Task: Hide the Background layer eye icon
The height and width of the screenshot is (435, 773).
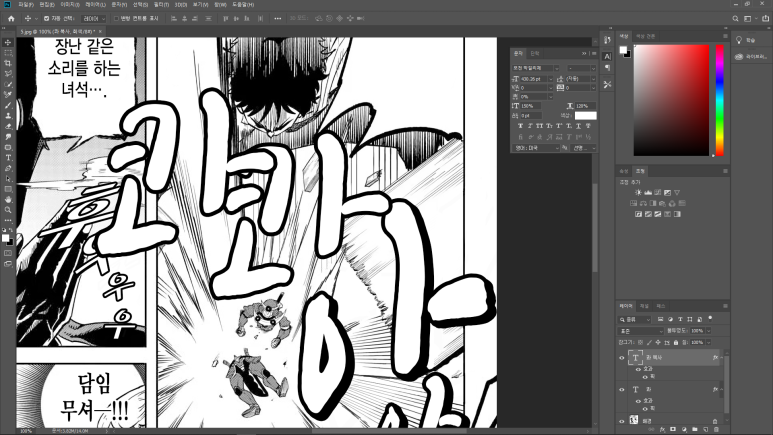Action: coord(622,421)
